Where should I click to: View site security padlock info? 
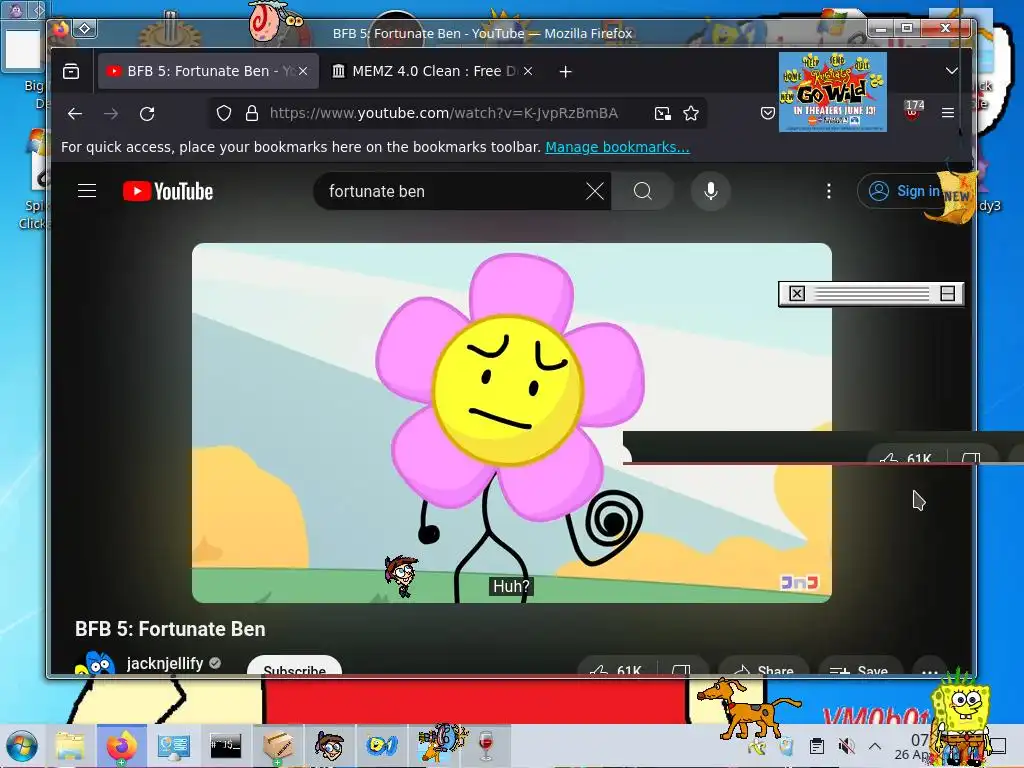(251, 114)
